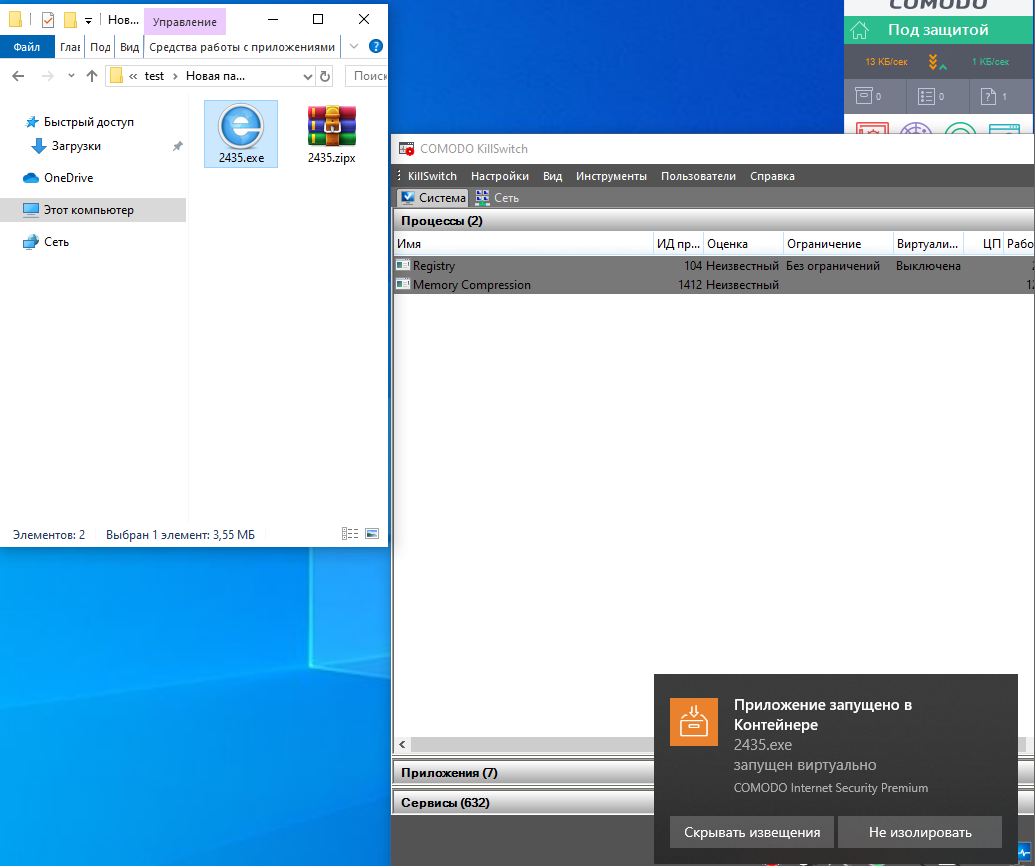
Task: Click the Под защитой status bar
Action: point(939,30)
